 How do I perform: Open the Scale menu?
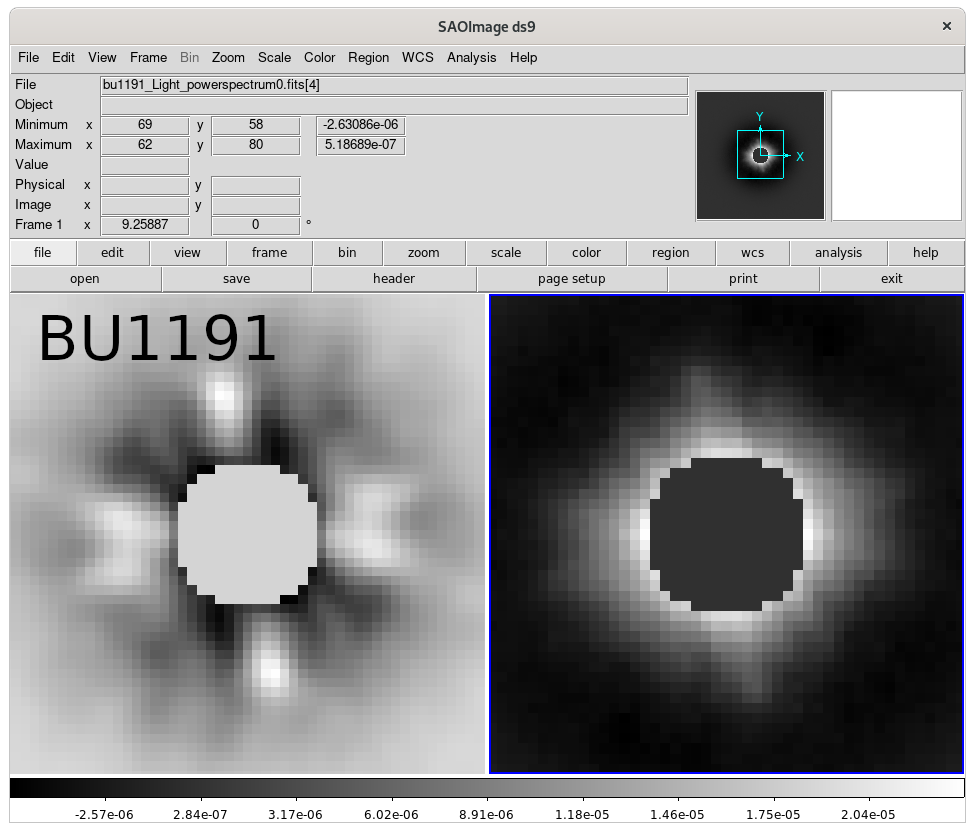click(274, 57)
